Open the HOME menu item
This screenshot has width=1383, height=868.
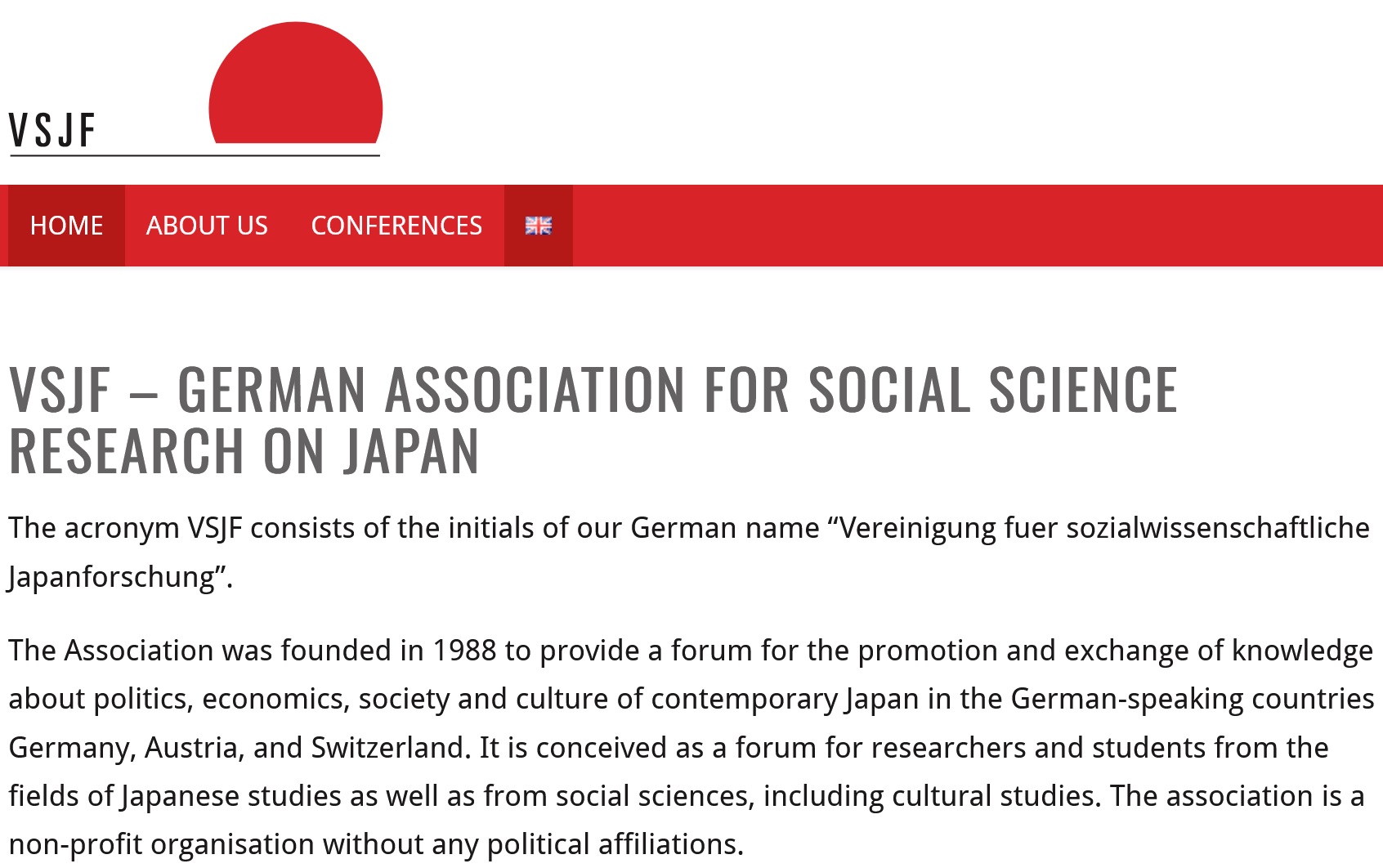(x=66, y=226)
